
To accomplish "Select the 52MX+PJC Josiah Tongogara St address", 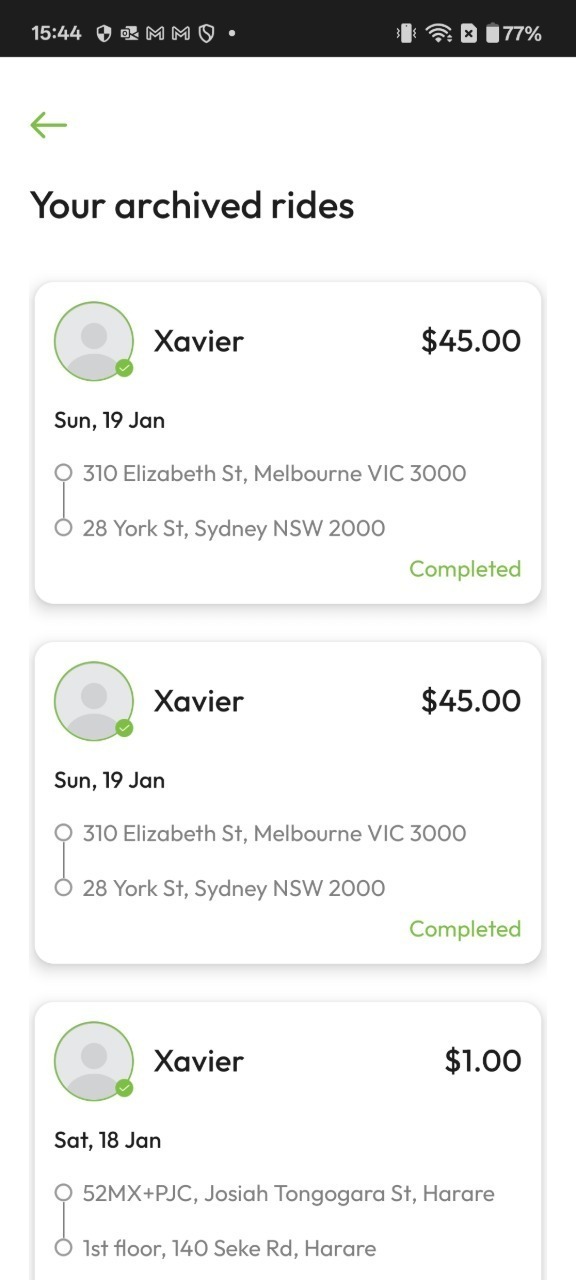I will tap(288, 1193).
